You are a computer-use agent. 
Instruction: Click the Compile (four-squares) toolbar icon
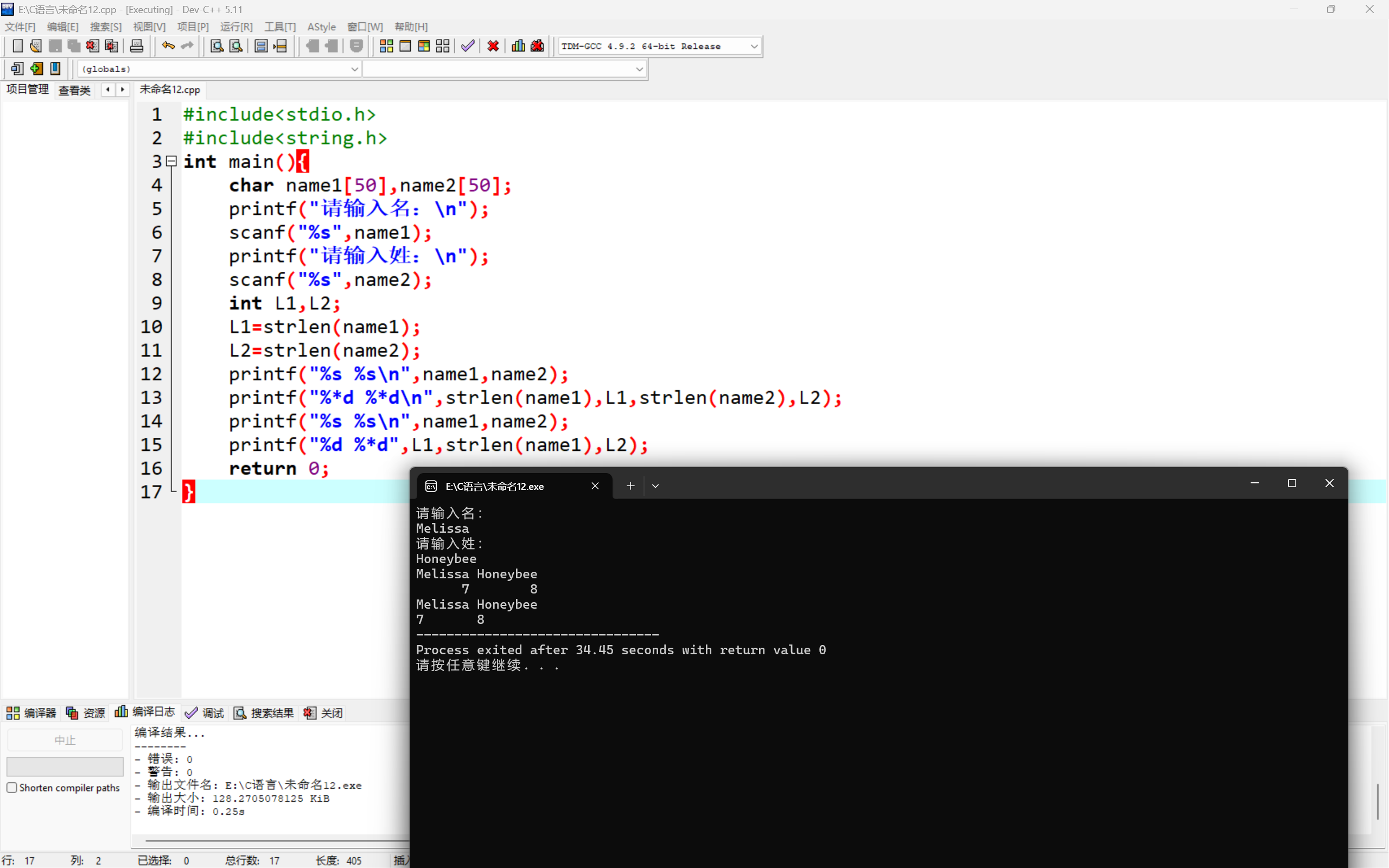[386, 46]
